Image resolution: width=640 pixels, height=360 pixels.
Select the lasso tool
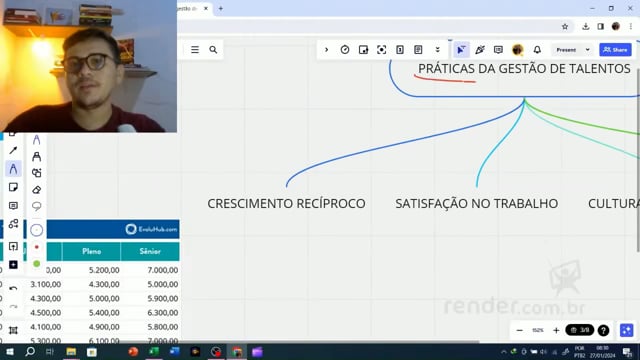[36, 206]
